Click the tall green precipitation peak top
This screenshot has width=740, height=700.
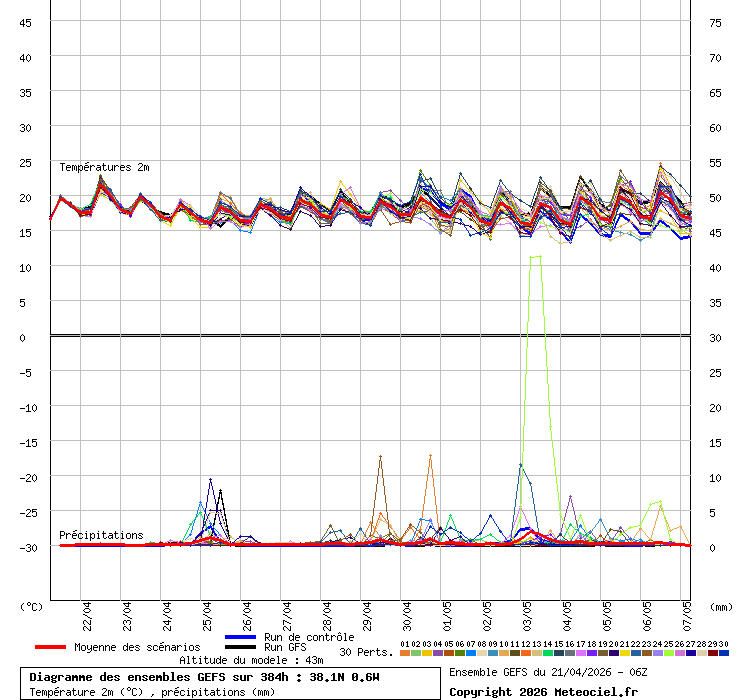point(535,257)
